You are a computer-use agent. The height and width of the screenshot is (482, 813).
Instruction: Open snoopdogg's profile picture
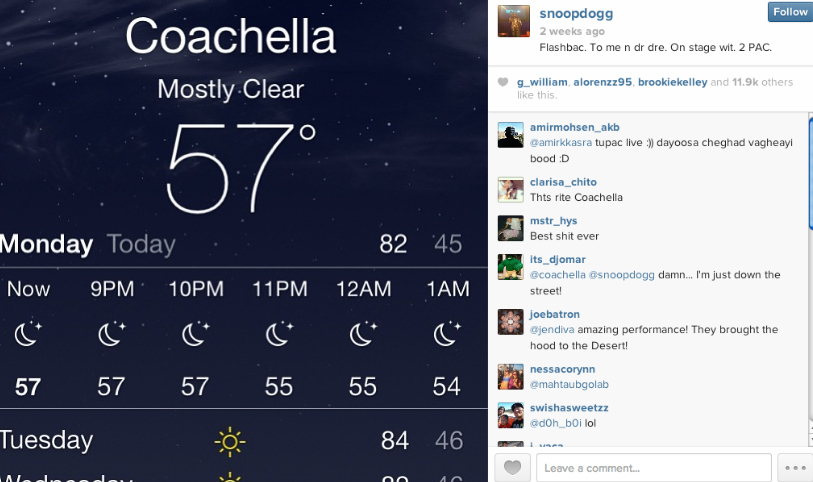coord(514,21)
